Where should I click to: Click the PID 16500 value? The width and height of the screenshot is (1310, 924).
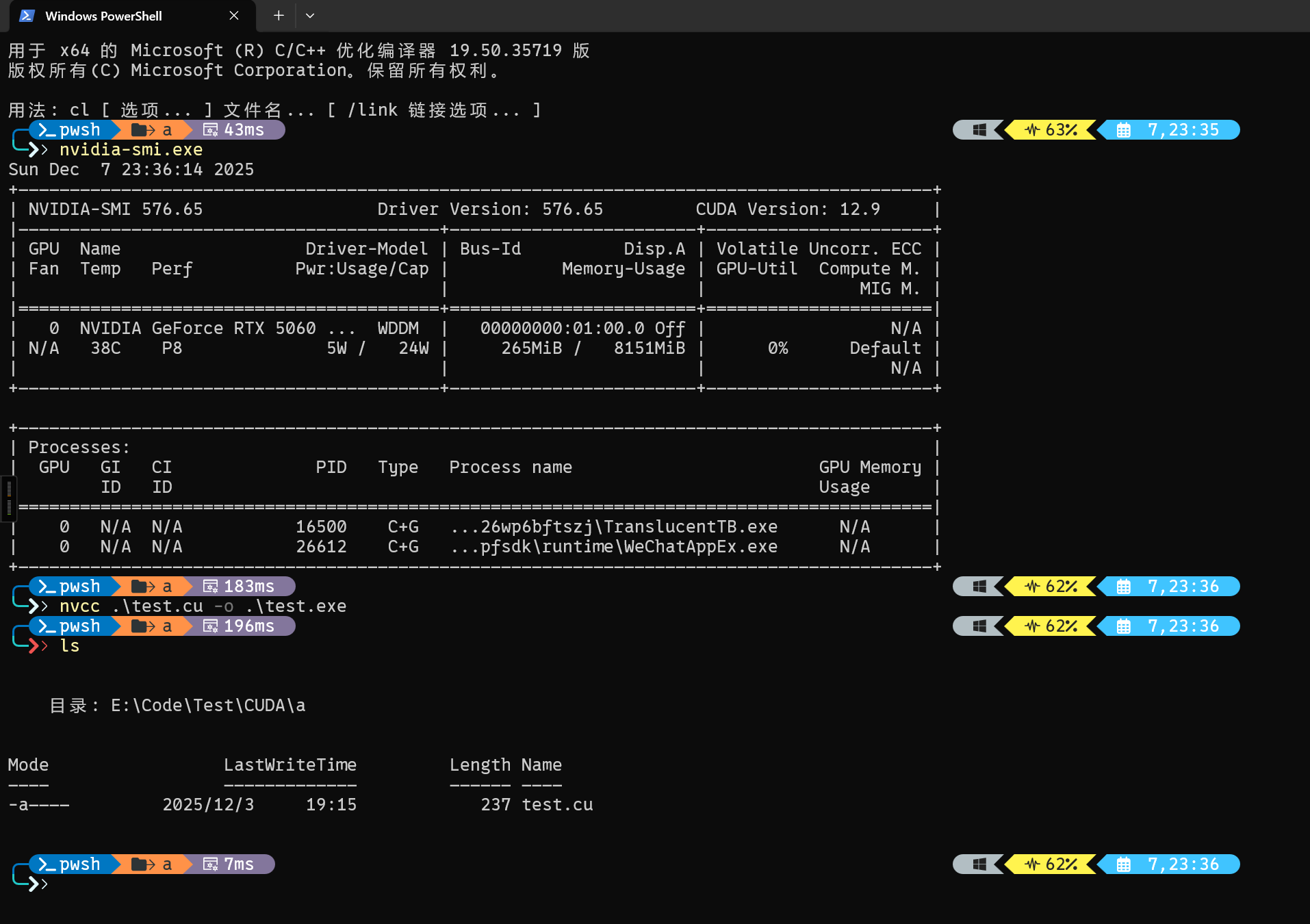pyautogui.click(x=321, y=527)
